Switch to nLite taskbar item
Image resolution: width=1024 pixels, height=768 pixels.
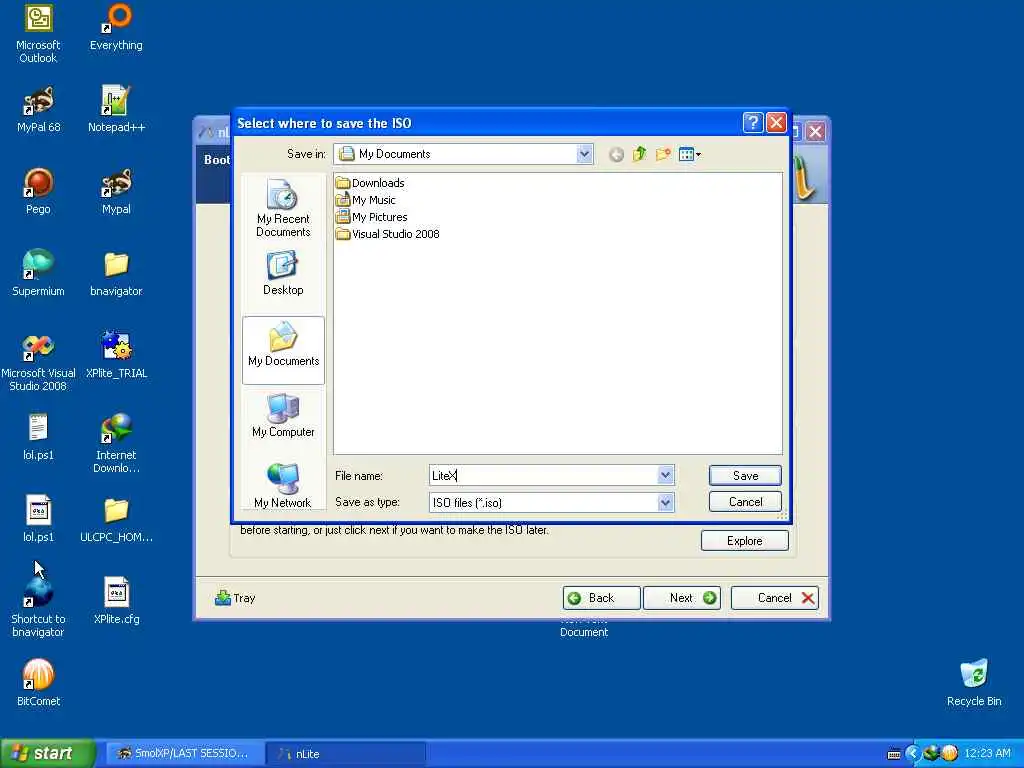(346, 753)
